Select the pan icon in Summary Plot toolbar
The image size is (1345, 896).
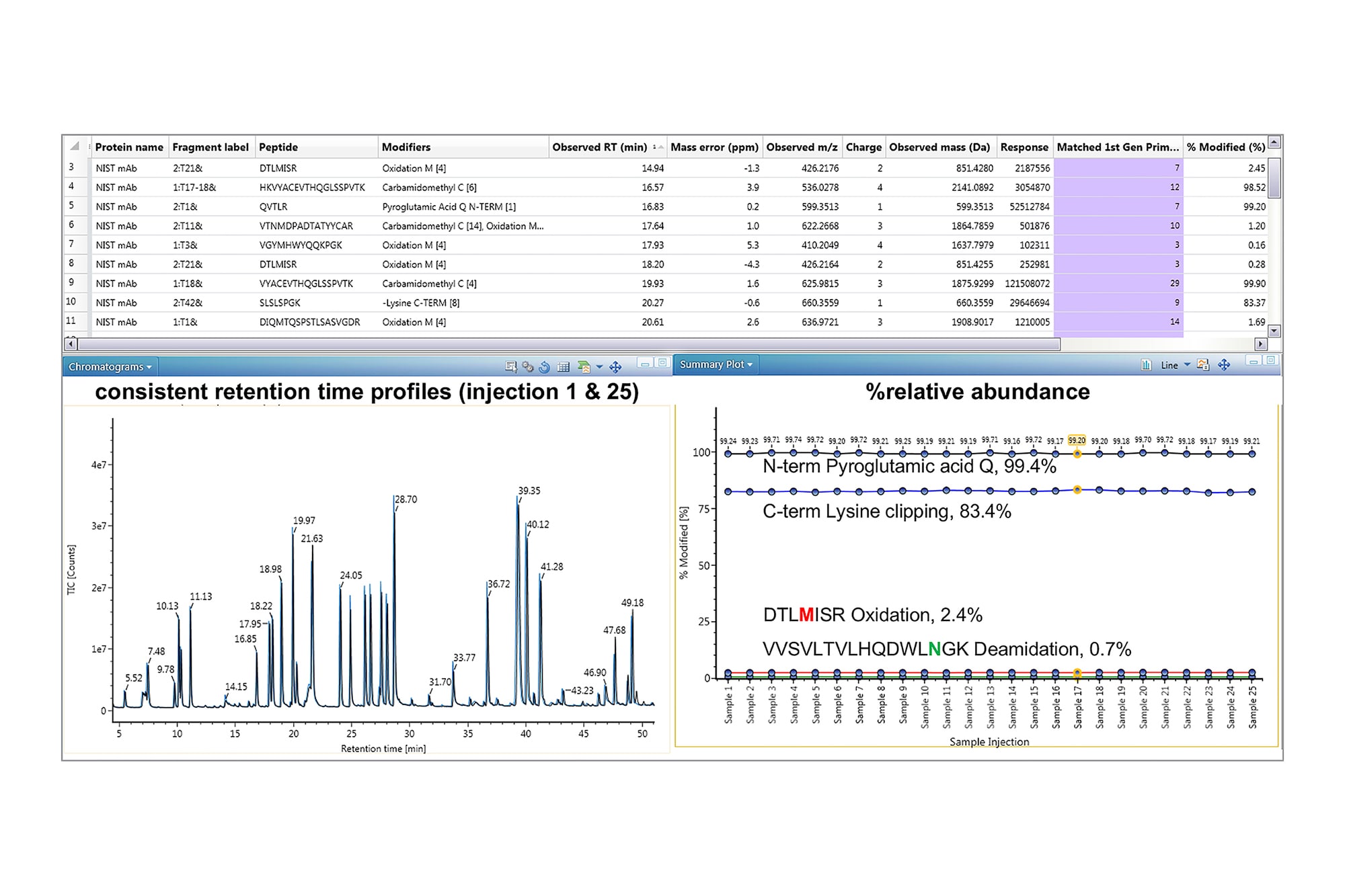[1224, 366]
